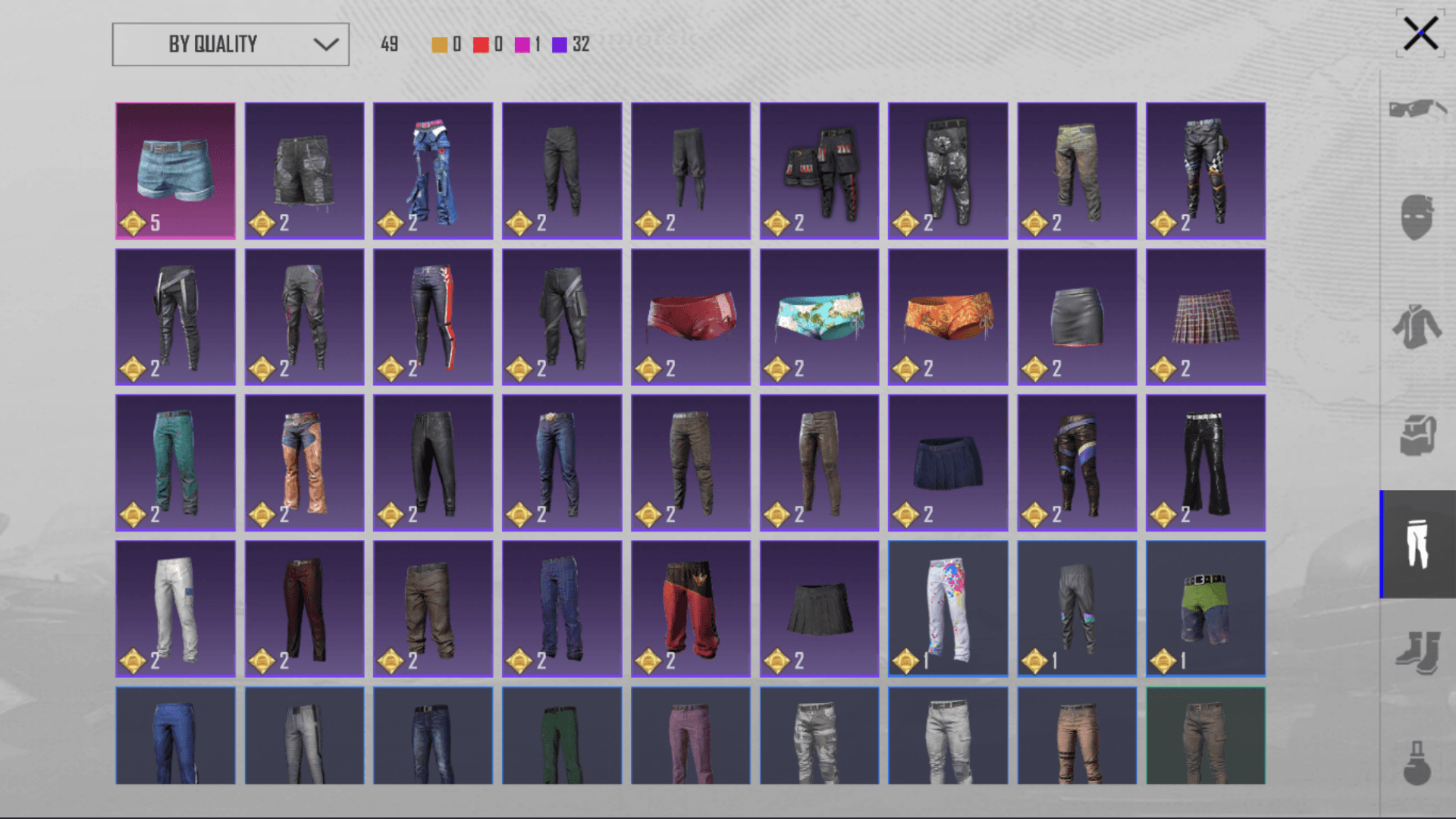Pick the dark green pants in bottom row
The width and height of the screenshot is (1456, 819).
click(x=562, y=736)
